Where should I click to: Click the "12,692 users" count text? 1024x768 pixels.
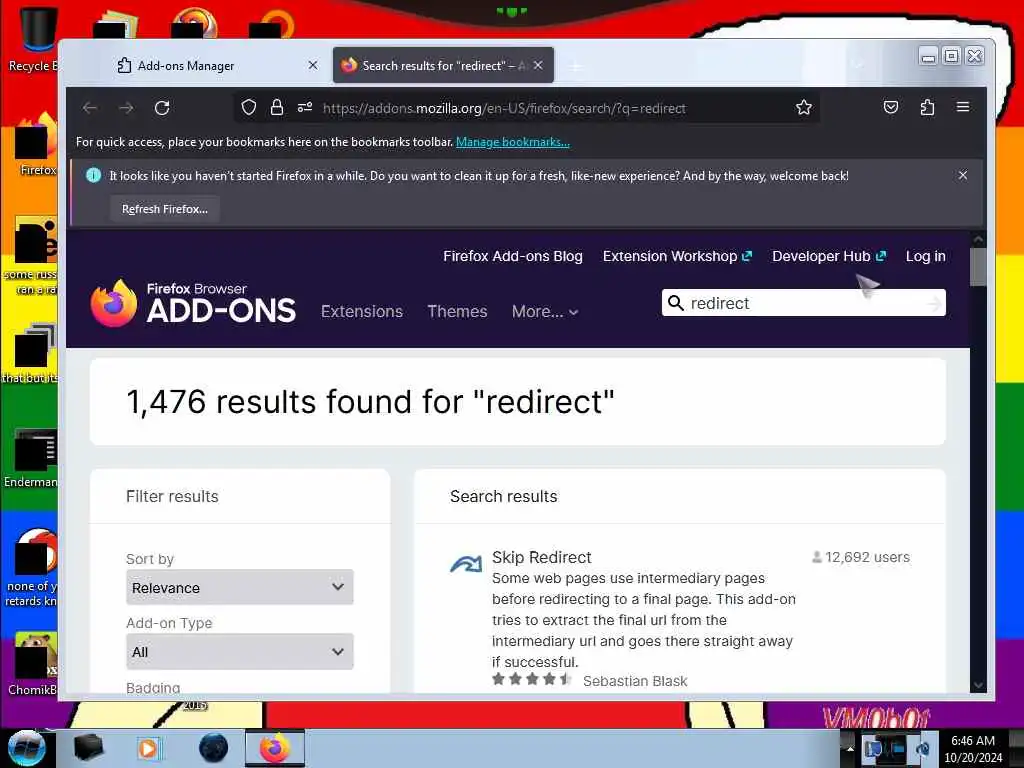(867, 557)
